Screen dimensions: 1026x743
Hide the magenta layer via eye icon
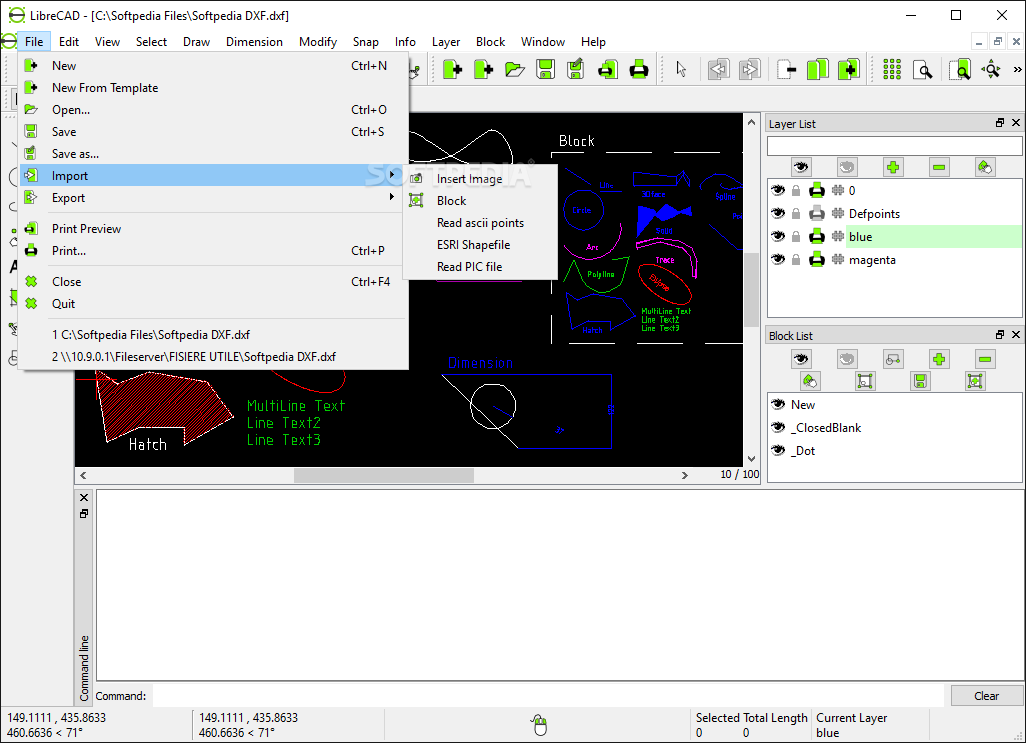(777, 260)
